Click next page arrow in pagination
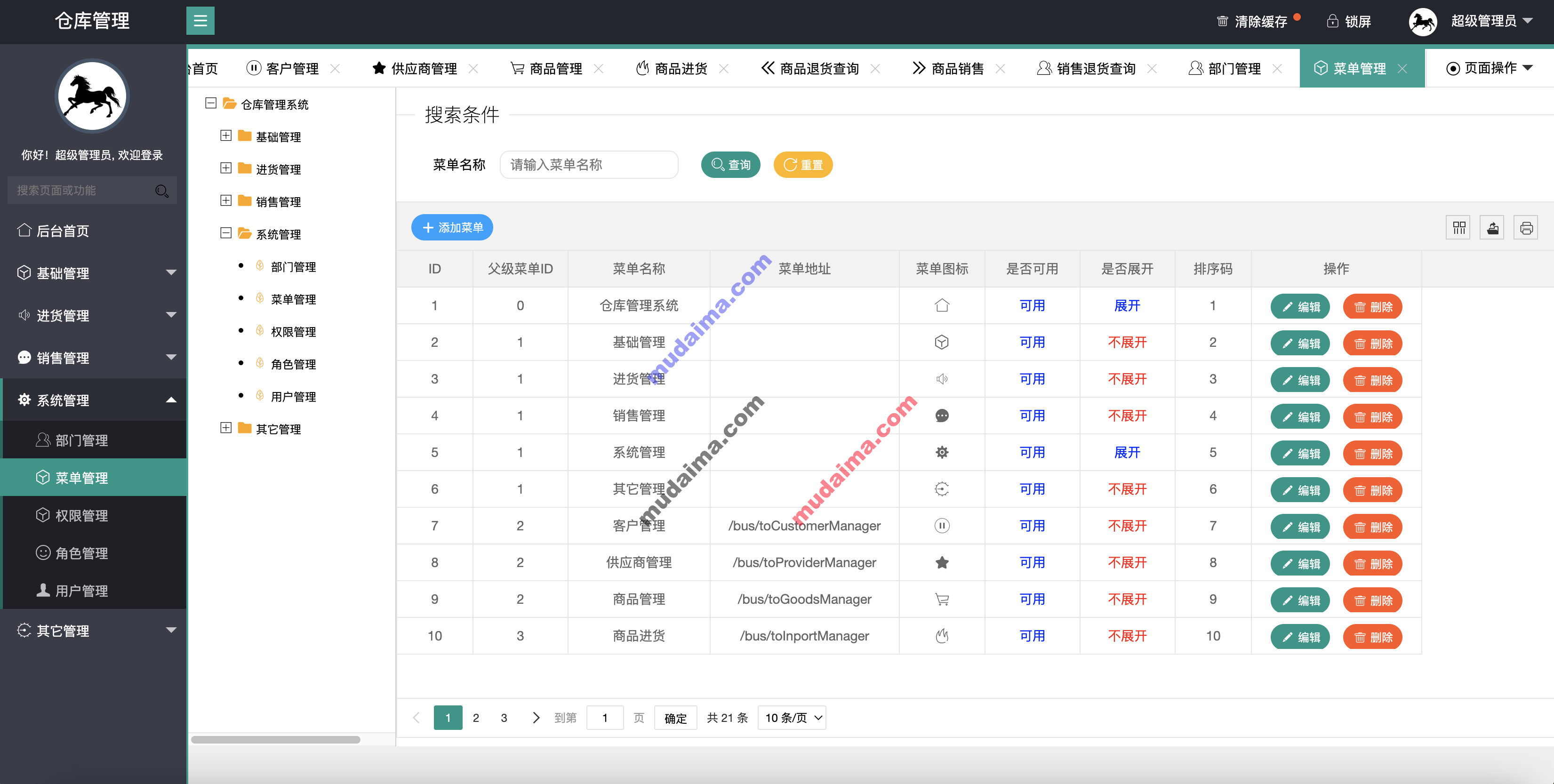 [x=536, y=718]
